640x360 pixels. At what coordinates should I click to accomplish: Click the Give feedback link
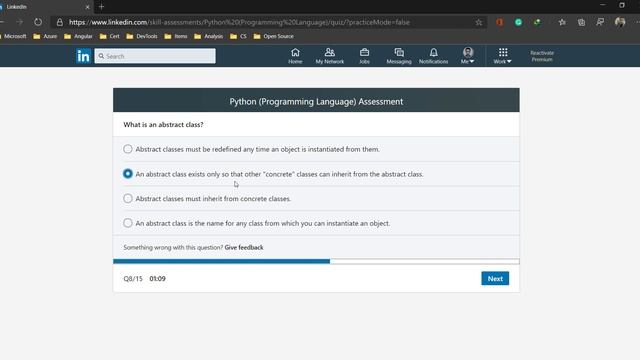244,247
